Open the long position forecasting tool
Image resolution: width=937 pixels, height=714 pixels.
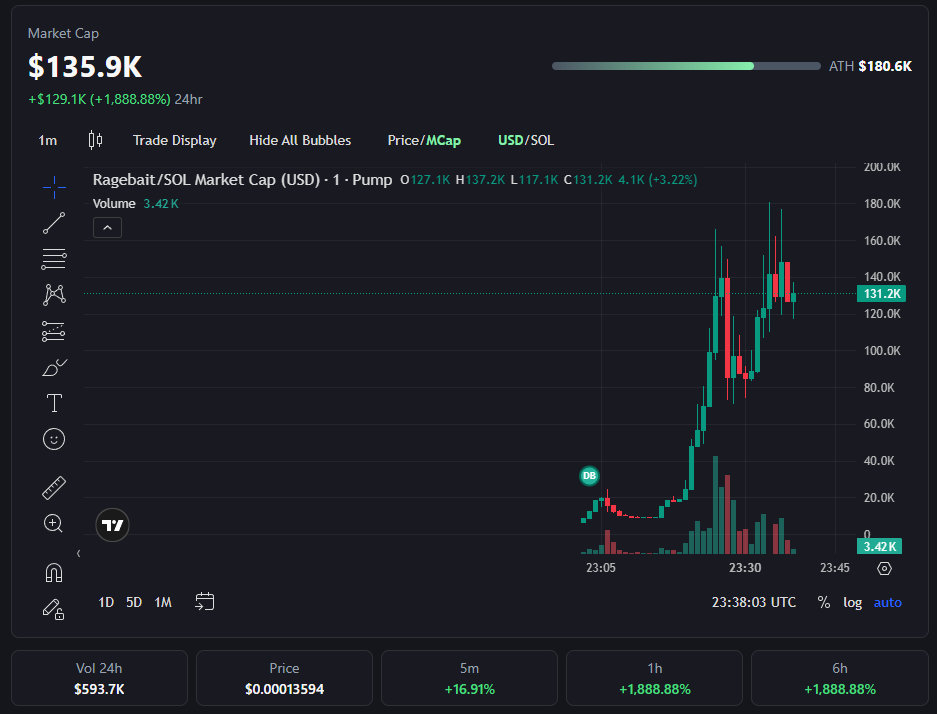54,332
